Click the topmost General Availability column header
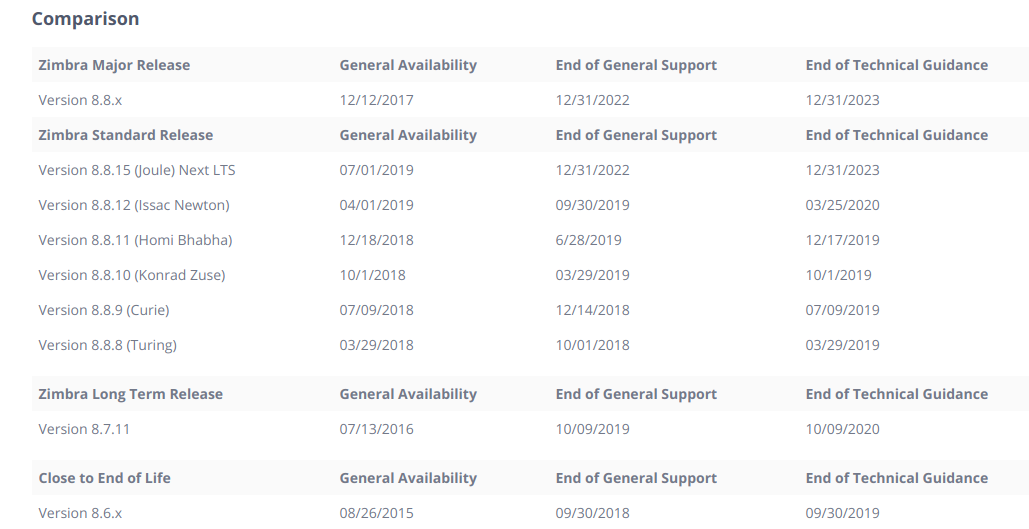The height and width of the screenshot is (529, 1029). pos(408,65)
